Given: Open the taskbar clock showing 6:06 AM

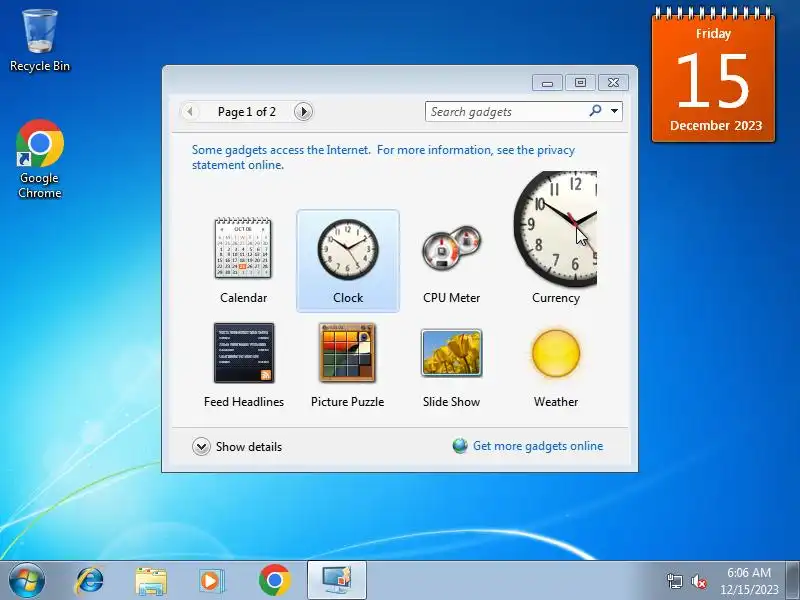Looking at the screenshot, I should pos(749,581).
